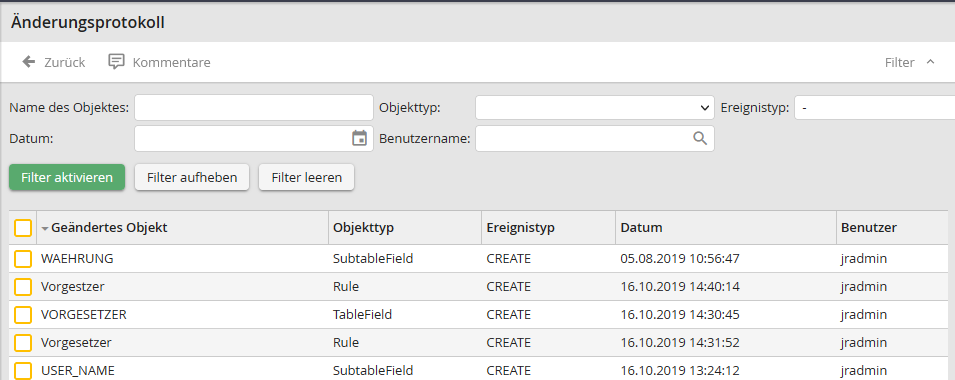Open the Ereignistyp dropdown
This screenshot has height=380, width=955.
[x=875, y=108]
